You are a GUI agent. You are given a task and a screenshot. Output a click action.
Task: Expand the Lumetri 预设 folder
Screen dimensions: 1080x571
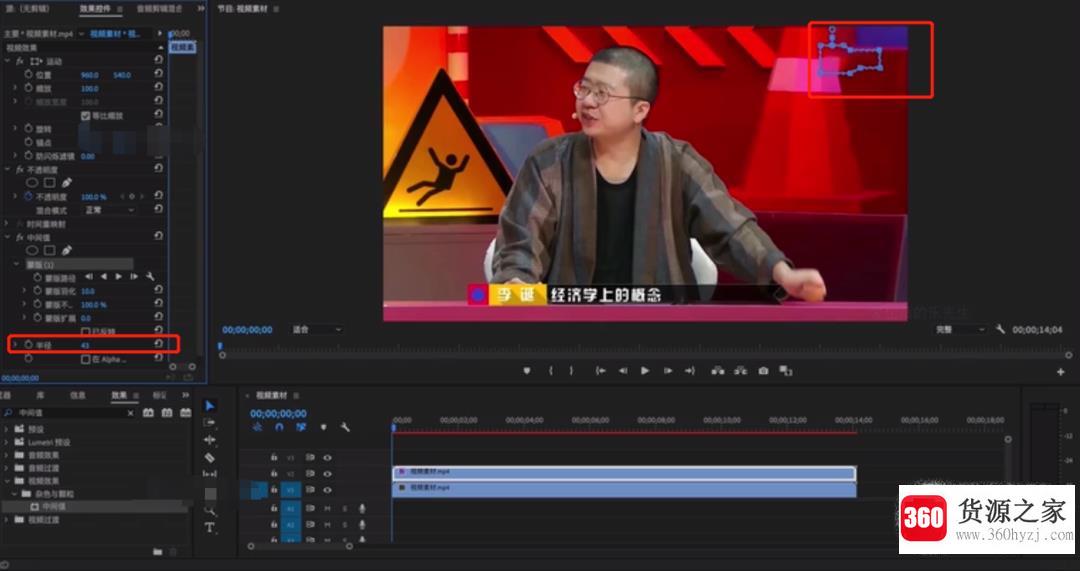click(x=6, y=442)
